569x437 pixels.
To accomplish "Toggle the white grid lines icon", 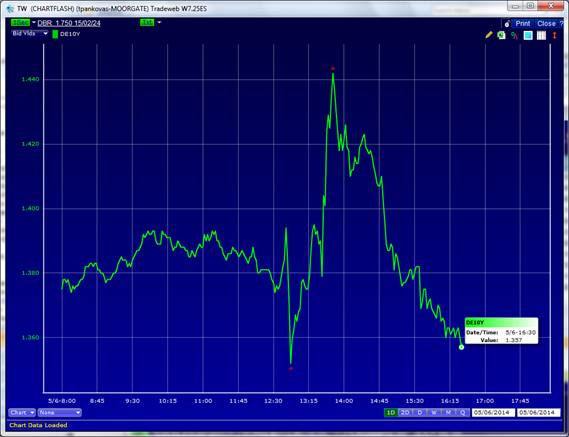I will point(541,35).
